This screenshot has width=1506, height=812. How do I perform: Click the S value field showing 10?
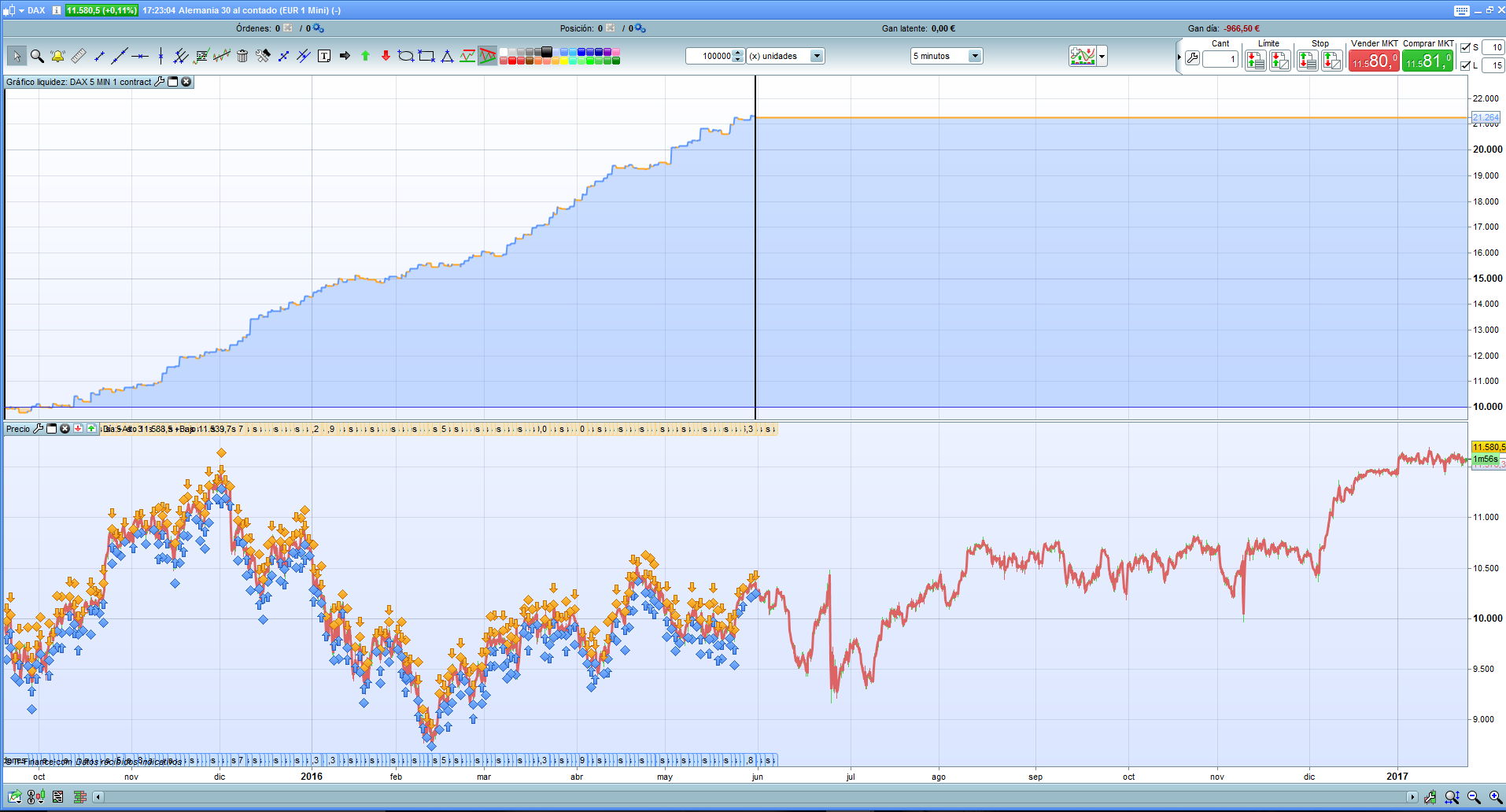[1493, 47]
